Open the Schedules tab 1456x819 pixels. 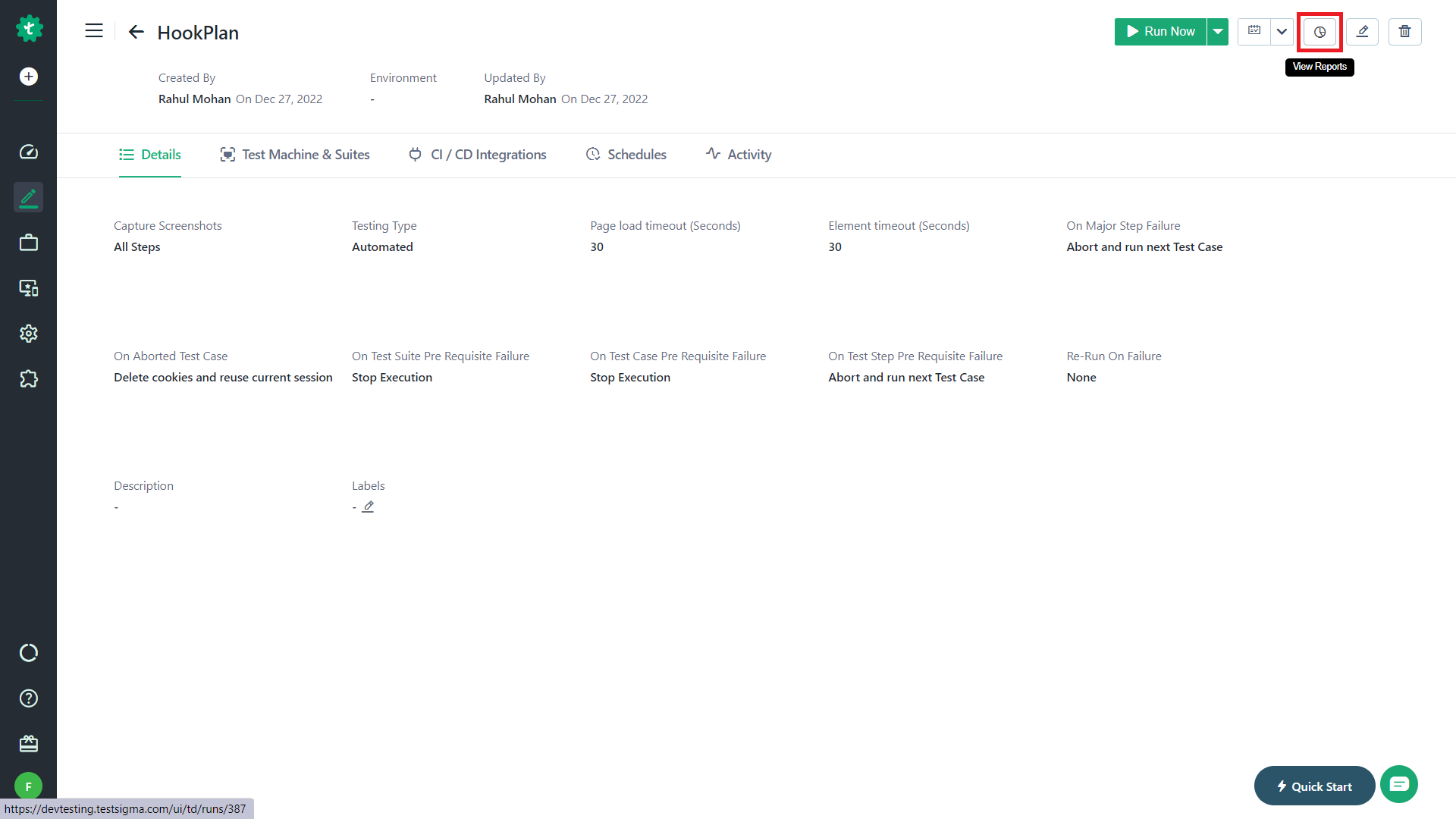pyautogui.click(x=626, y=155)
